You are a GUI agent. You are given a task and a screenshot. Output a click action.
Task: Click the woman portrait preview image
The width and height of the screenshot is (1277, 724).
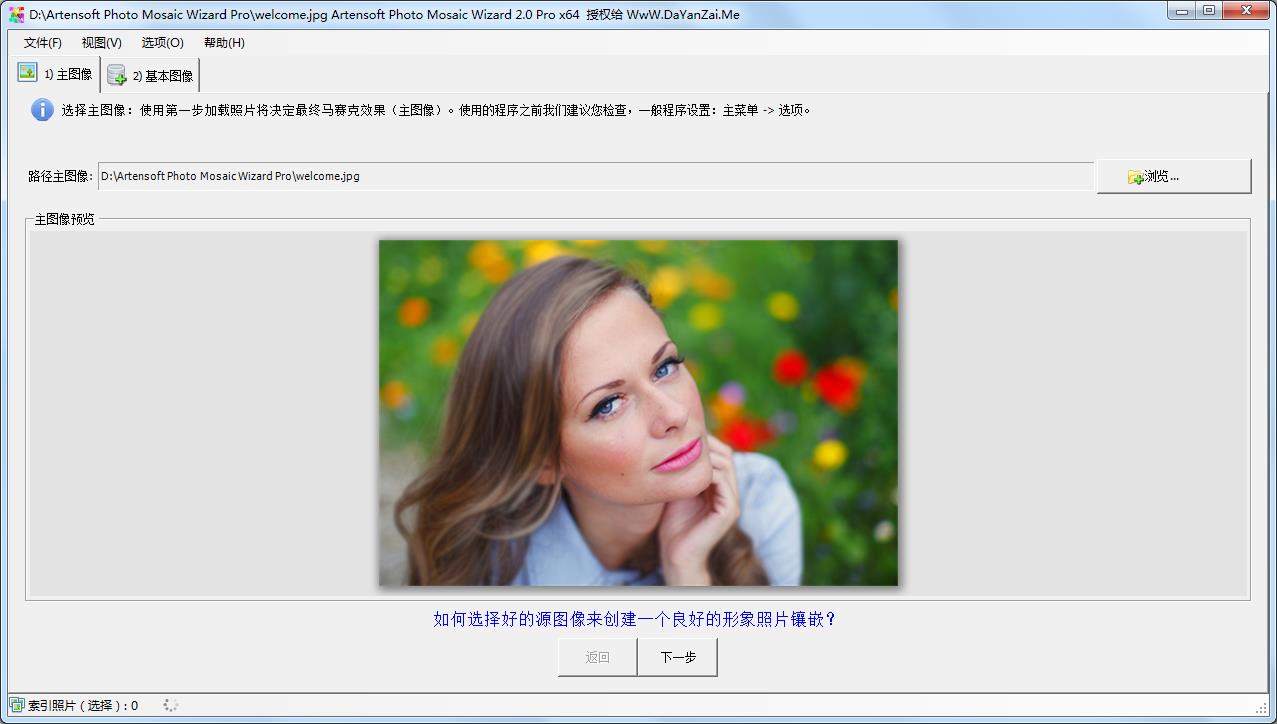coord(638,412)
